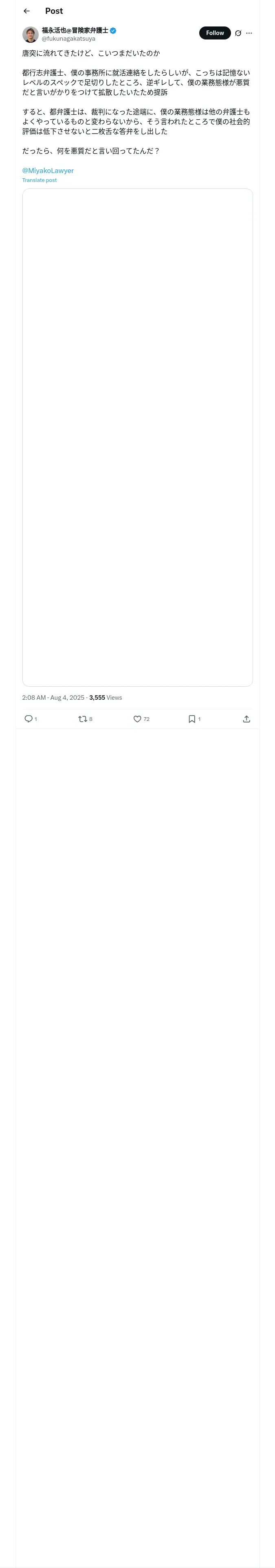View the 3,555 Views analytics
The height and width of the screenshot is (1568, 275).
106,698
